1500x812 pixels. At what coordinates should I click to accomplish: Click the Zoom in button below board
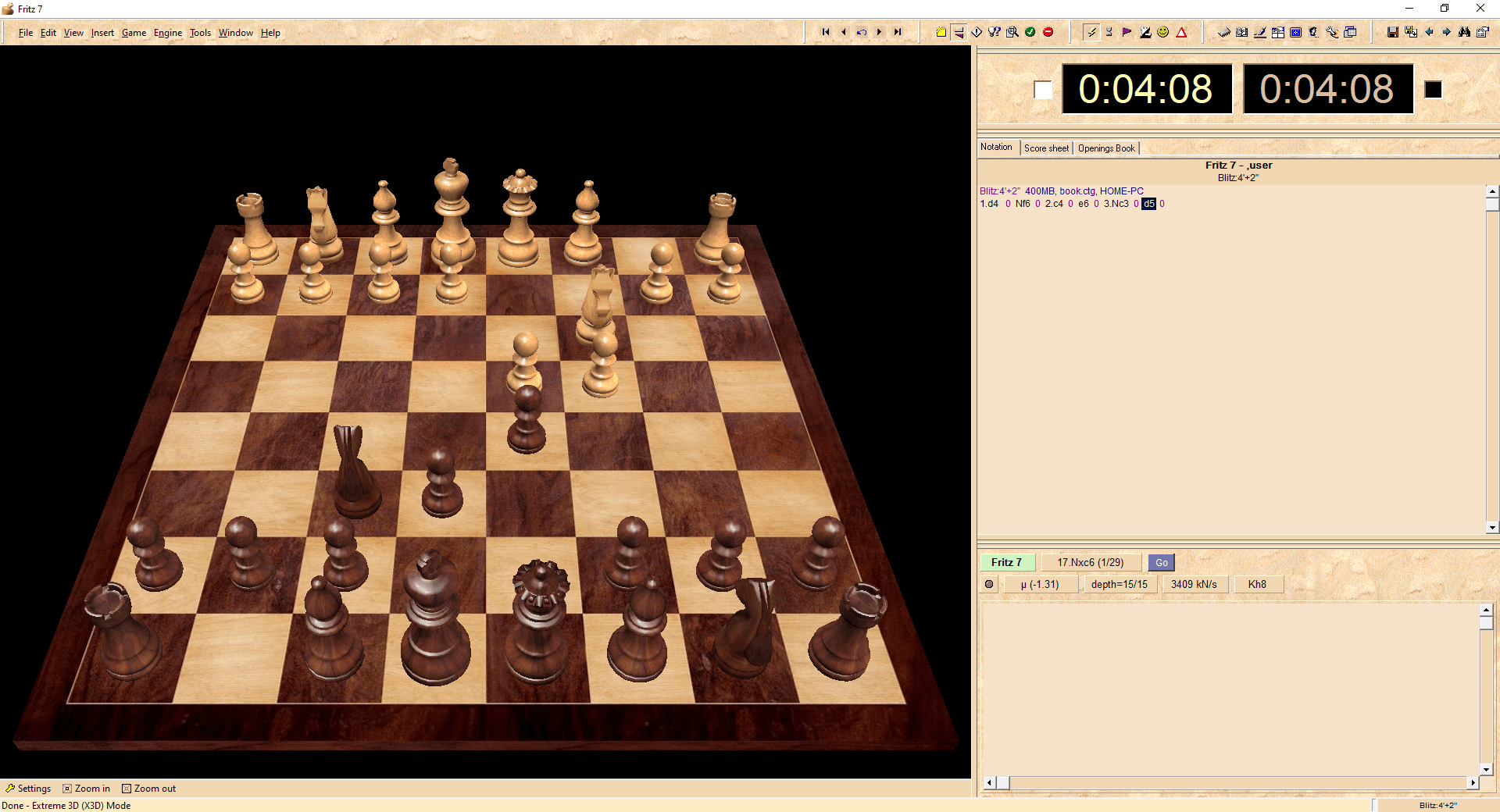(x=87, y=789)
